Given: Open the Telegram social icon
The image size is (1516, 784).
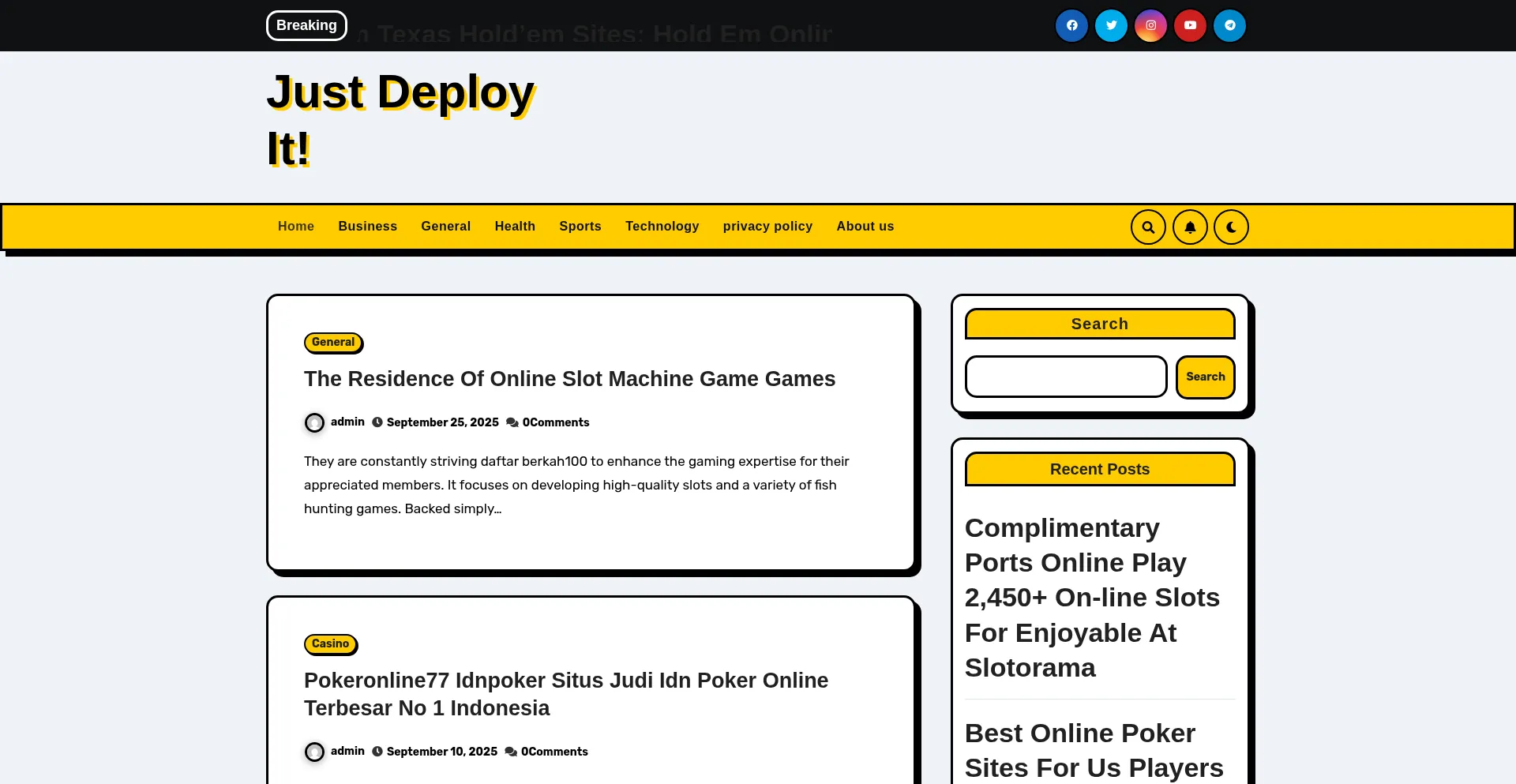Looking at the screenshot, I should click(x=1229, y=25).
